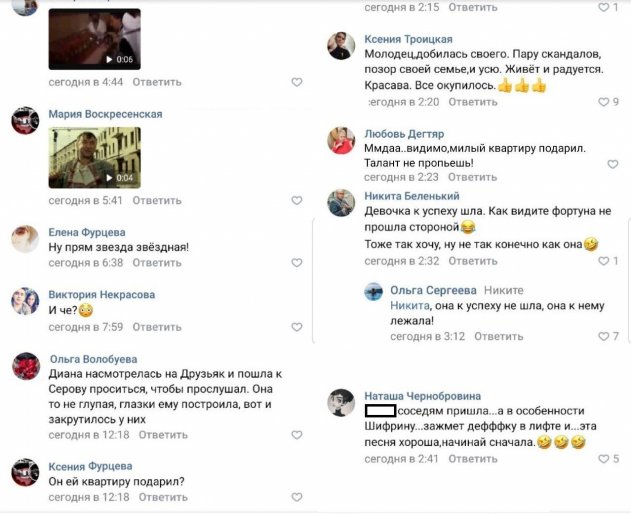
Task: Play the 0:06 video thumbnail
Action: pos(94,39)
